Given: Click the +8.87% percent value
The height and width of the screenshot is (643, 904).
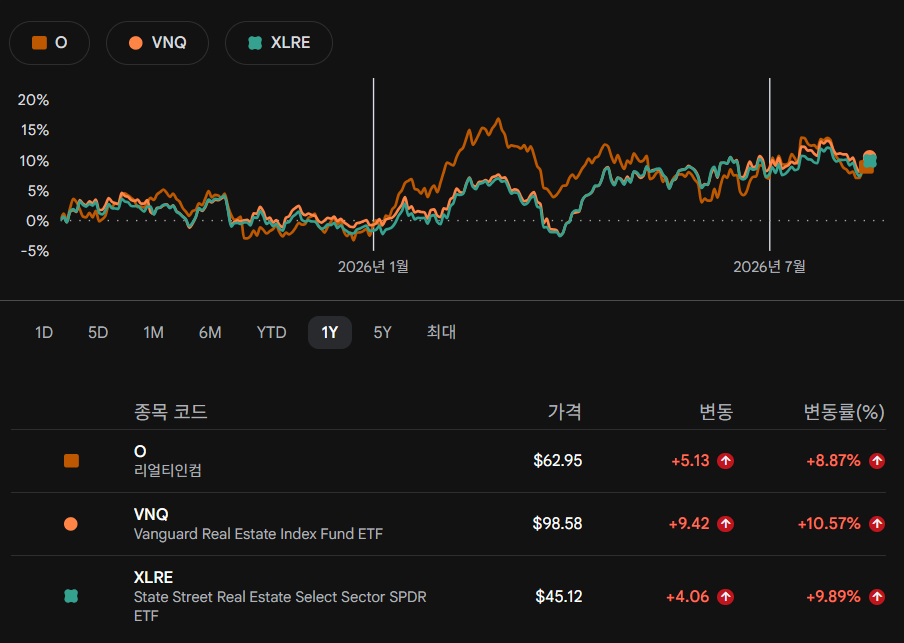Looking at the screenshot, I should pyautogui.click(x=833, y=461).
